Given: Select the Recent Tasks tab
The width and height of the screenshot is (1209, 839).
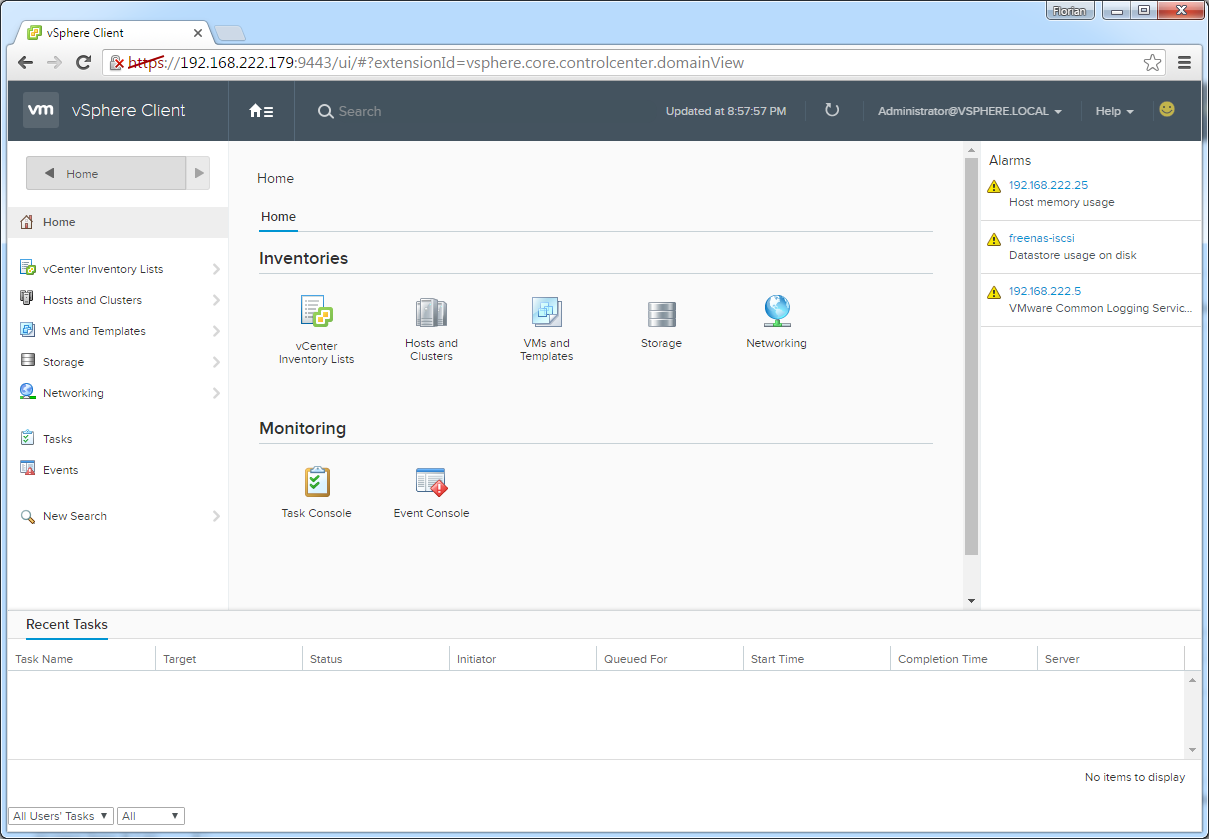Looking at the screenshot, I should click(67, 625).
